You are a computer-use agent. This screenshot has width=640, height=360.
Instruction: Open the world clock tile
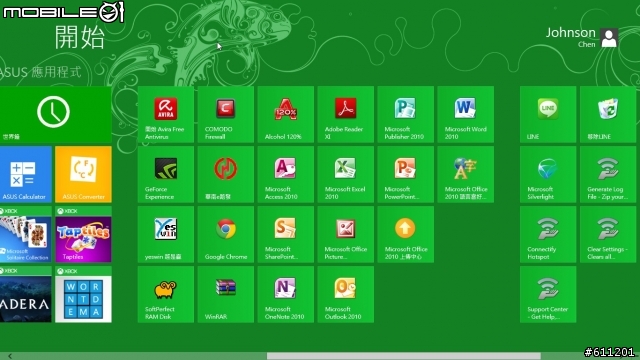[x=56, y=115]
